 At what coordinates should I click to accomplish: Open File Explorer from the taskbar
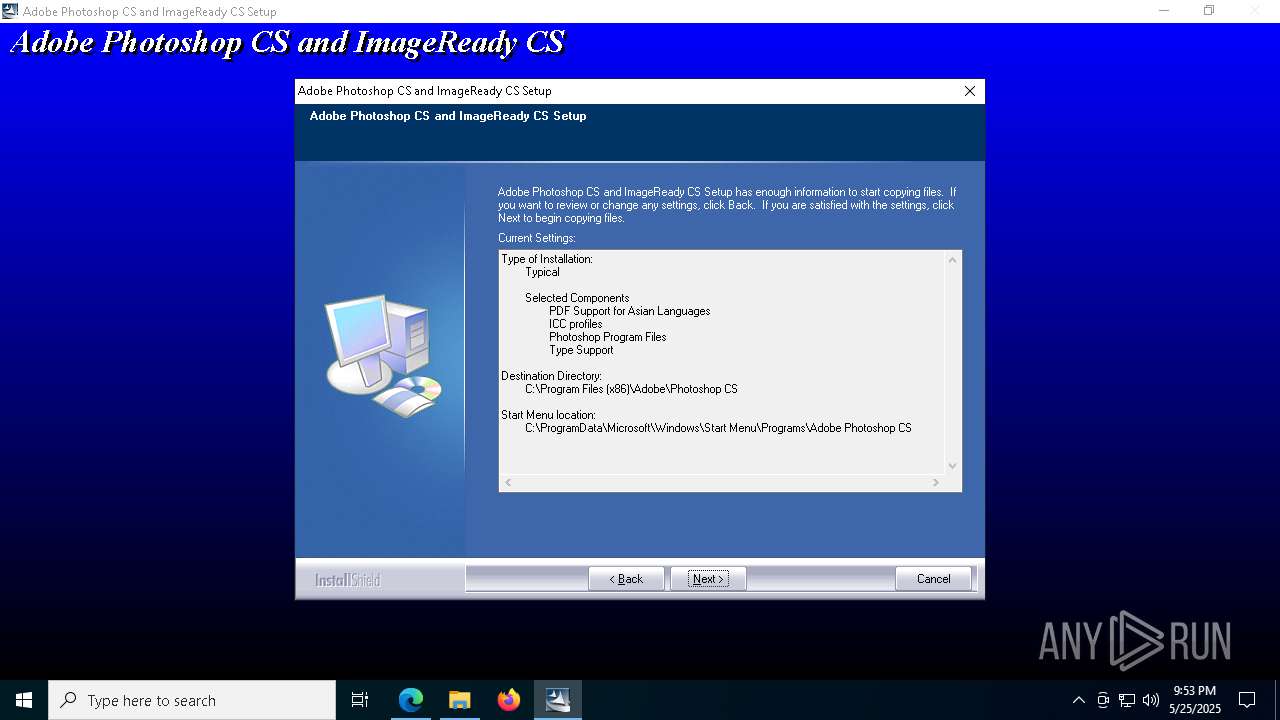coord(459,700)
